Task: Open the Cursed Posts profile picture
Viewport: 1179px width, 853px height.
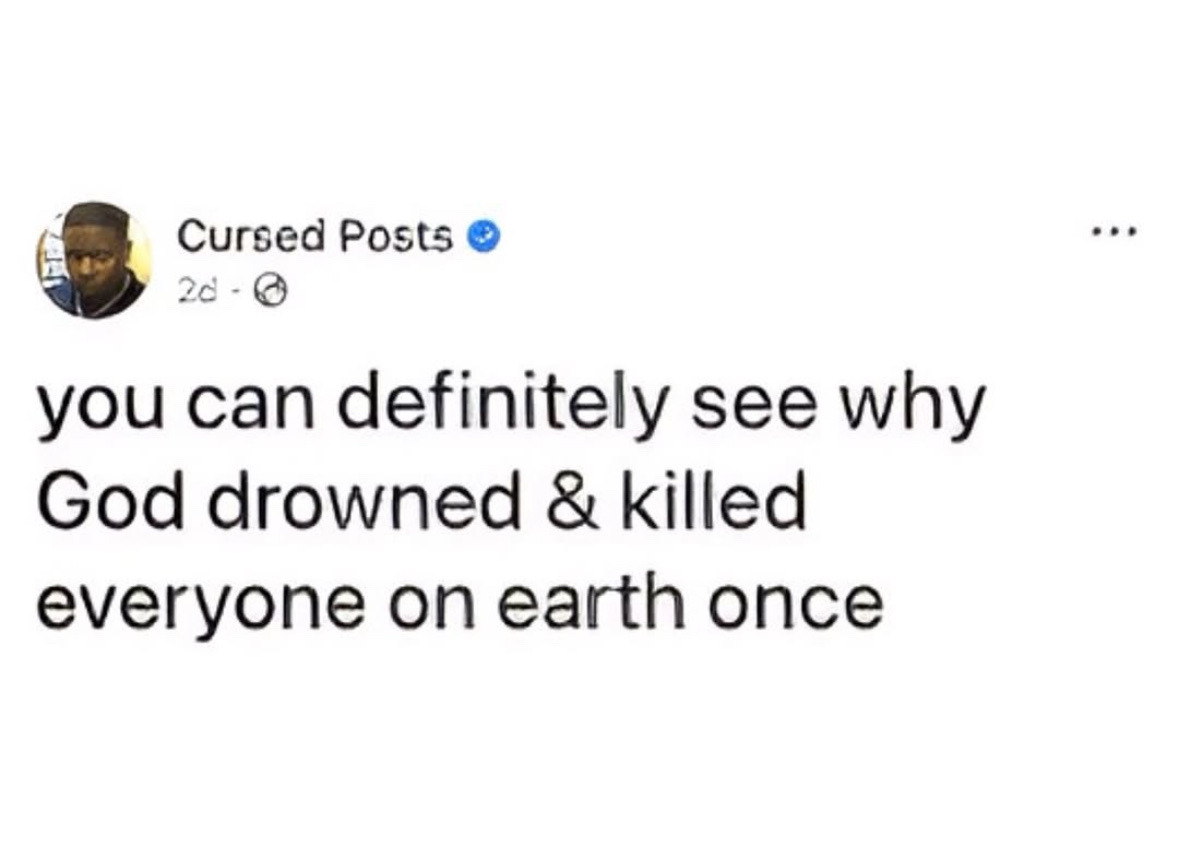Action: tap(94, 260)
